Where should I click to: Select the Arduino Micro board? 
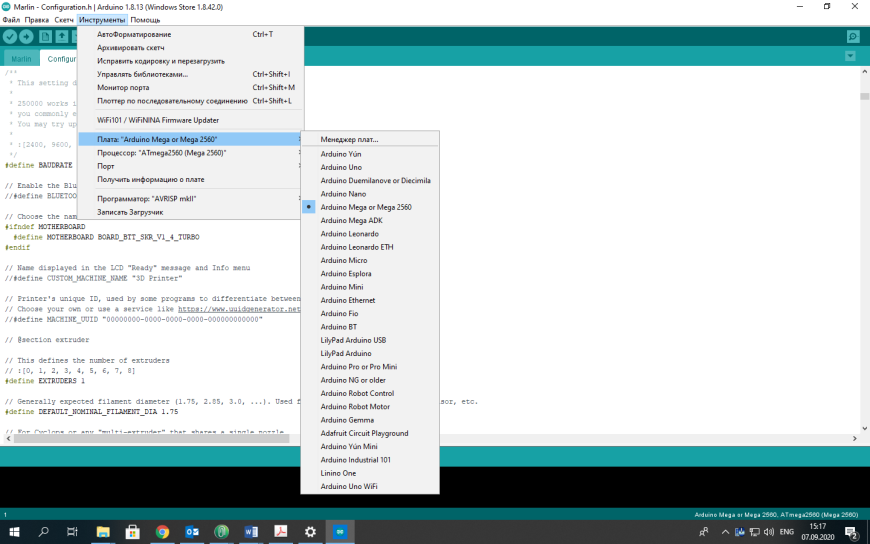click(x=370, y=260)
